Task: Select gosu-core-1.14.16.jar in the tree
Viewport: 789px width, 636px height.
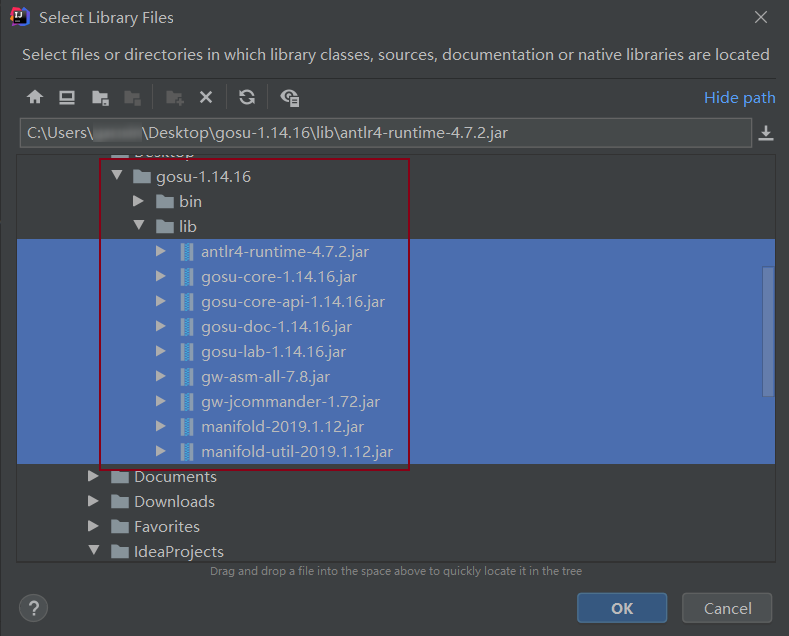Action: click(278, 276)
